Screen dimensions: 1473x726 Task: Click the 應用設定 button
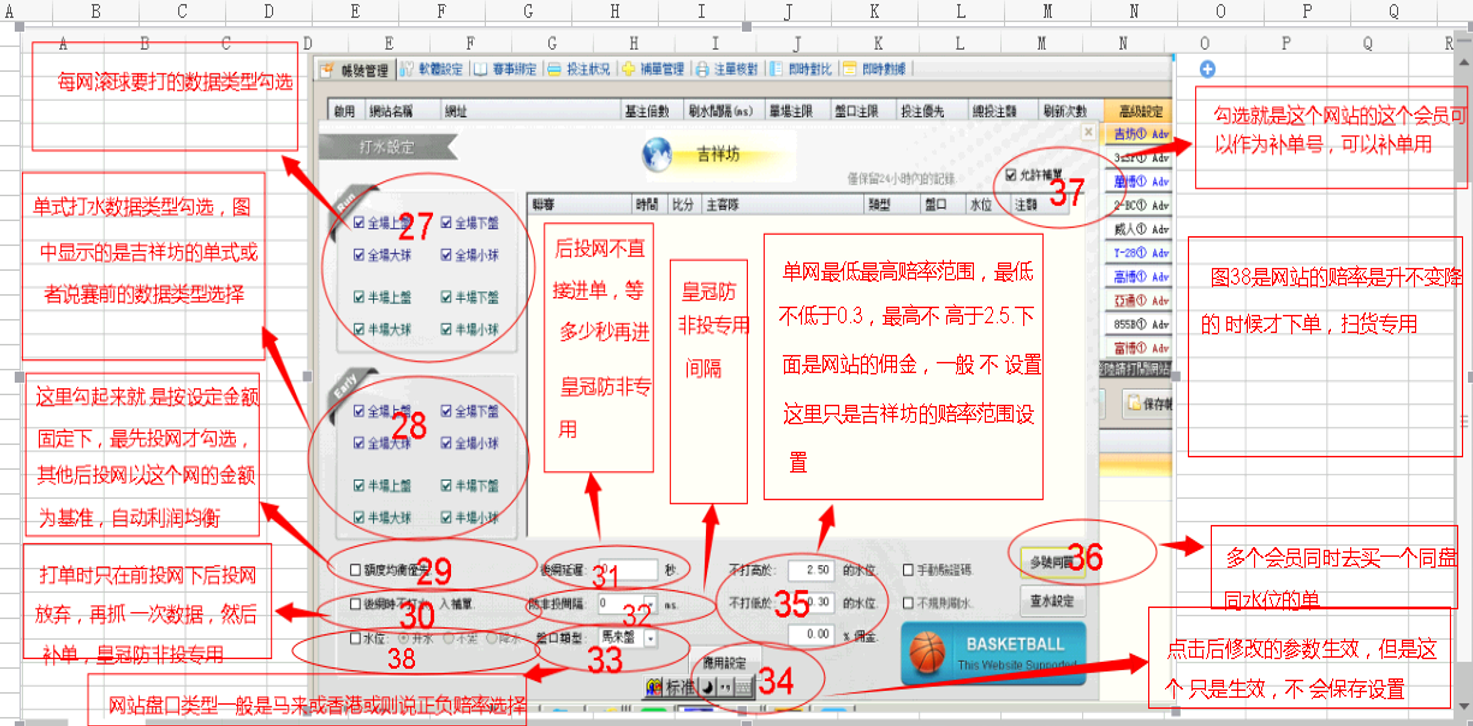(x=725, y=661)
